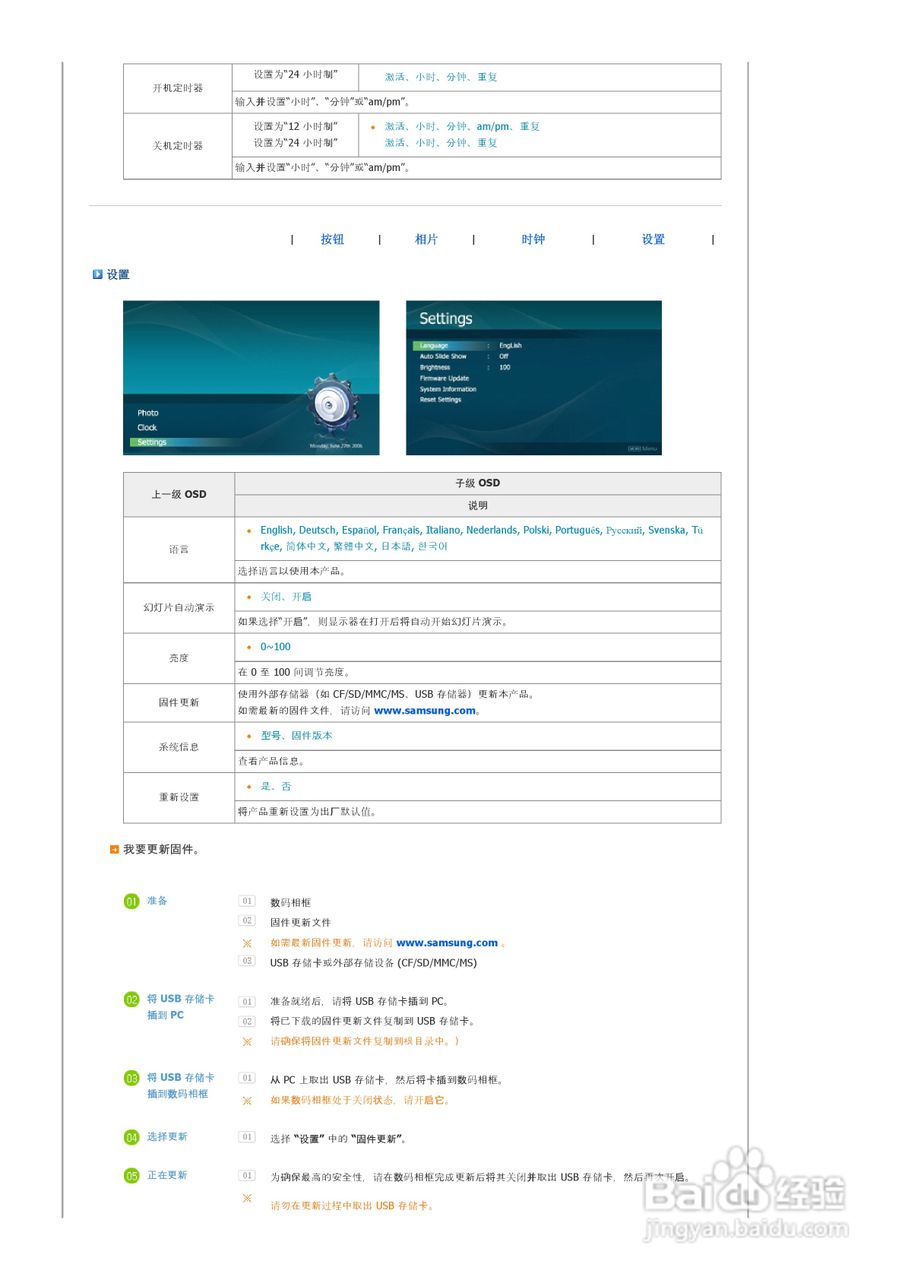Click the green 04 step icon for 选择更新
Viewport: 905px width, 1280px height.
point(132,1137)
